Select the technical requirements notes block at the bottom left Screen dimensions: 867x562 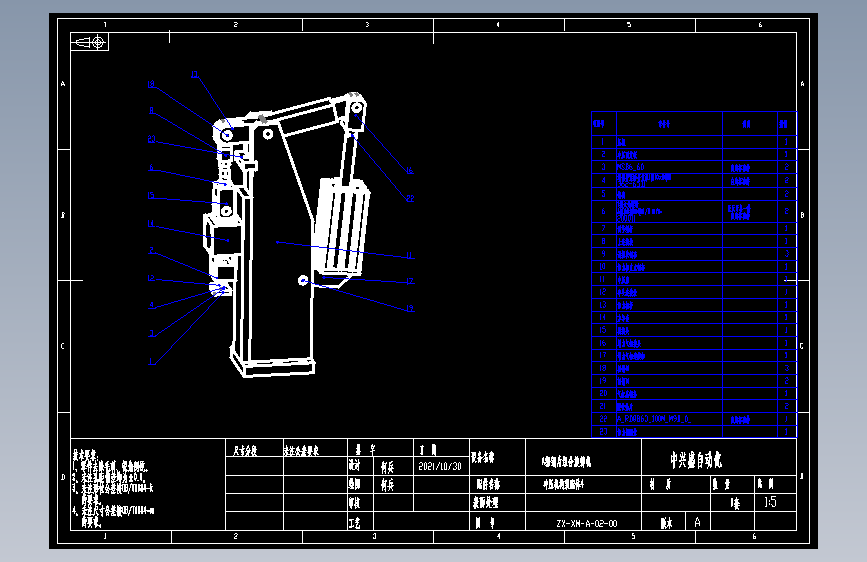113,488
